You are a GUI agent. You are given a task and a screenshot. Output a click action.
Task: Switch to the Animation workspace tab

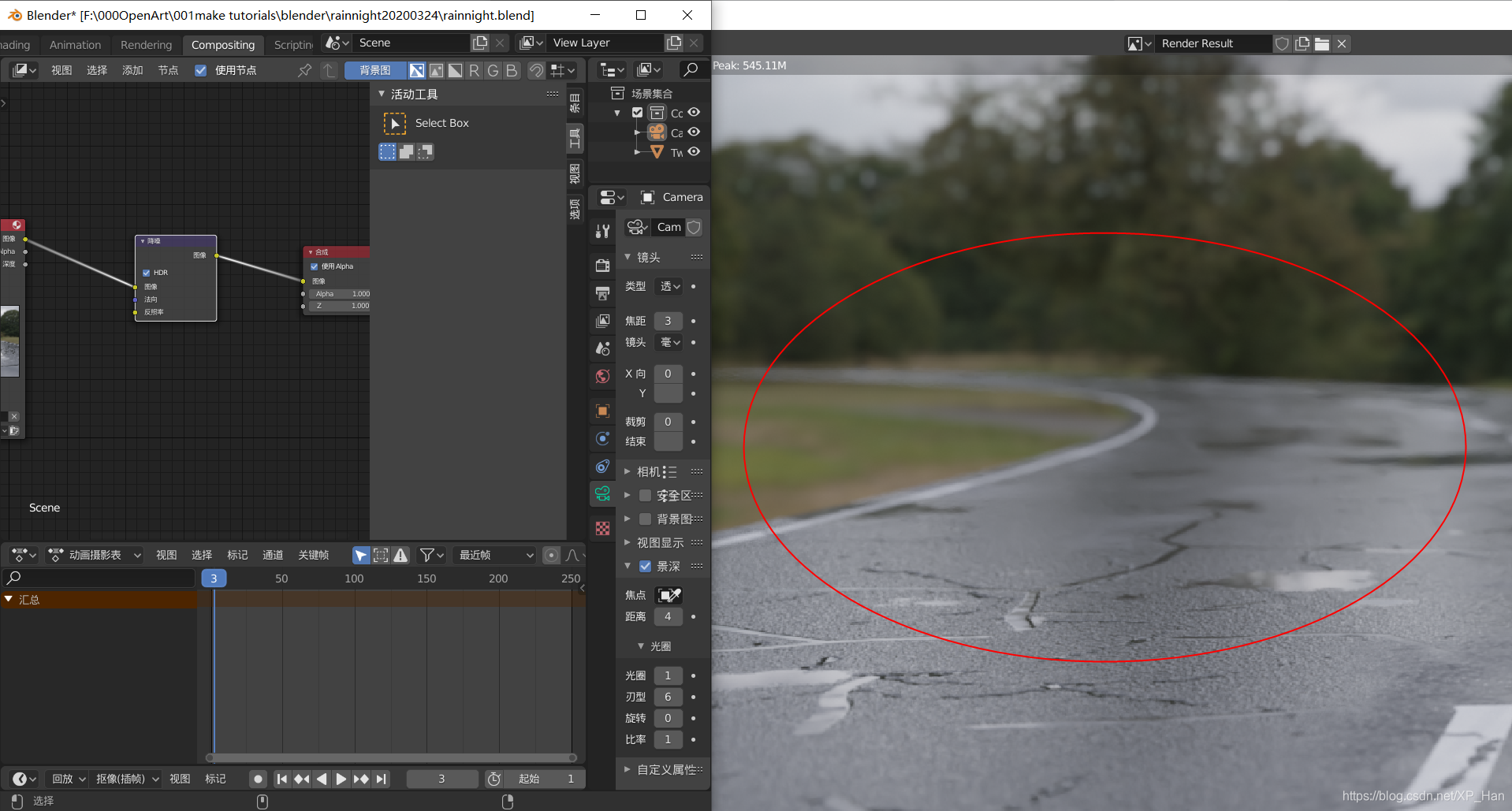point(75,45)
